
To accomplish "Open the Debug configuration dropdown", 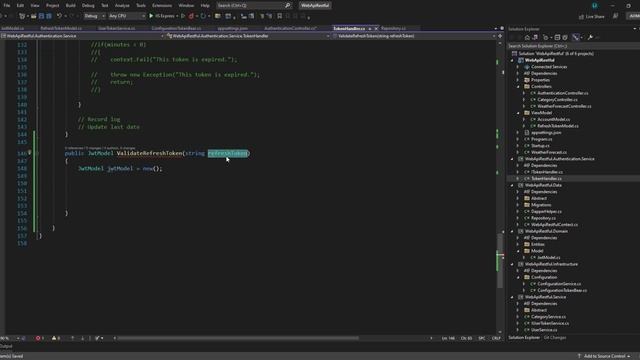I will [x=94, y=16].
